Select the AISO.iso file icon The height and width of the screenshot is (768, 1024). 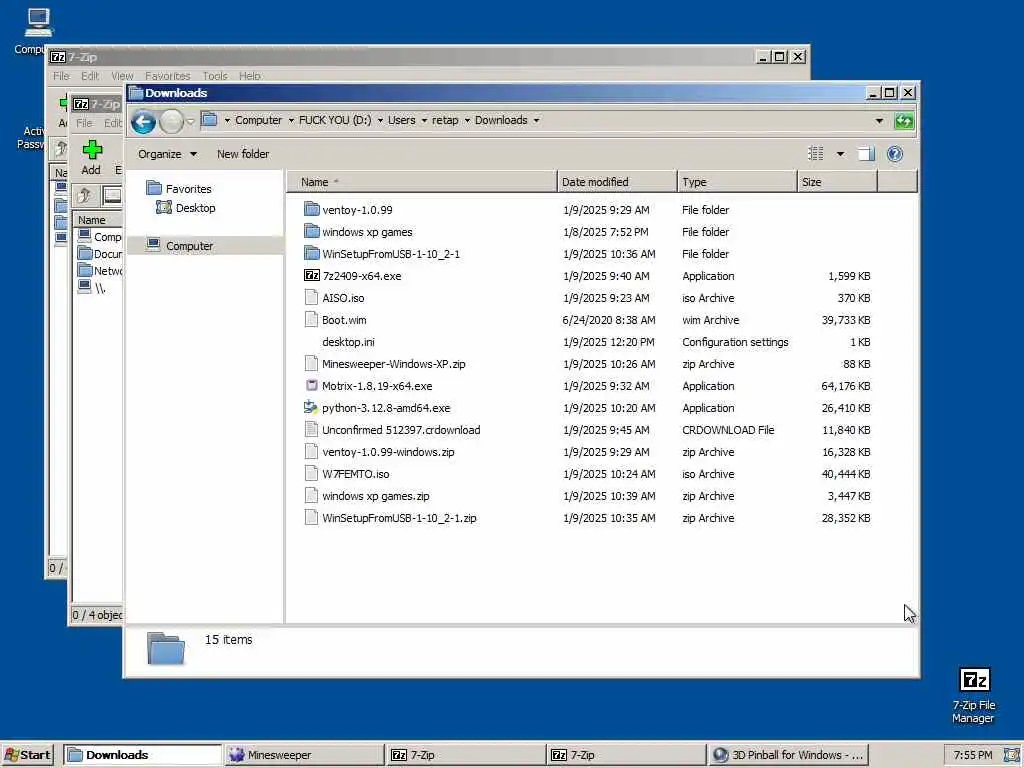point(312,298)
